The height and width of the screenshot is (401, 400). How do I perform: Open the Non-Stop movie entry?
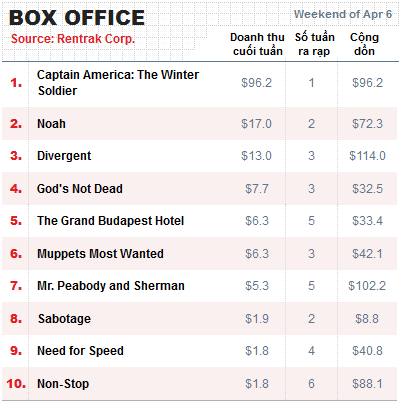coord(63,384)
